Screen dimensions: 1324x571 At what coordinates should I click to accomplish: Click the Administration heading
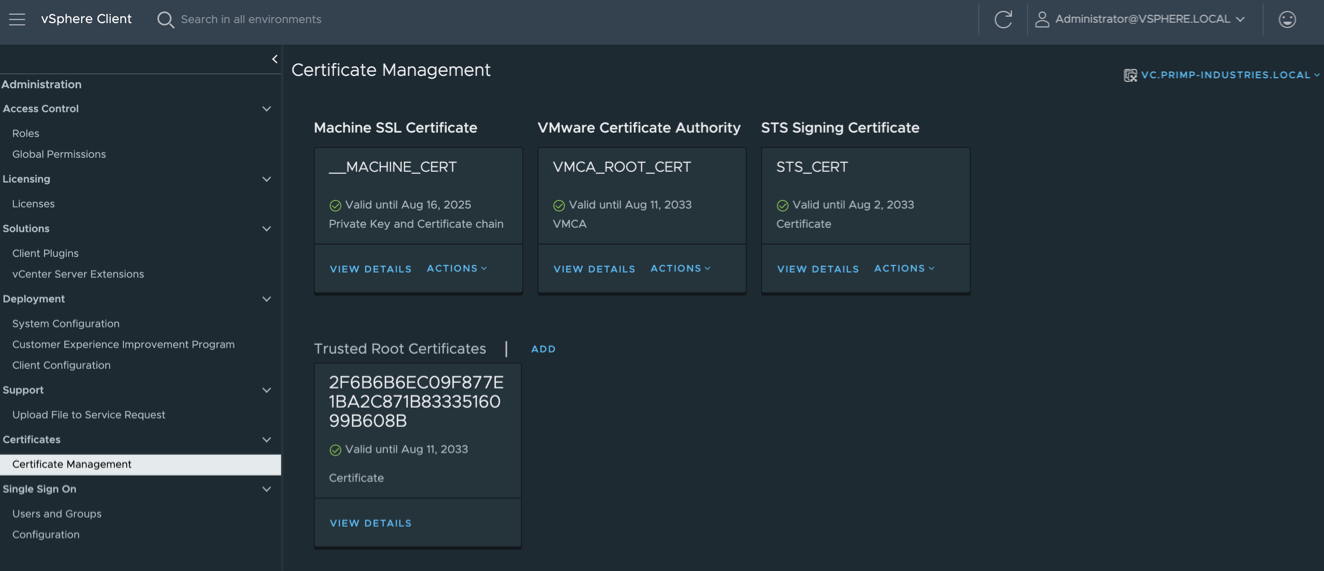pyautogui.click(x=42, y=84)
